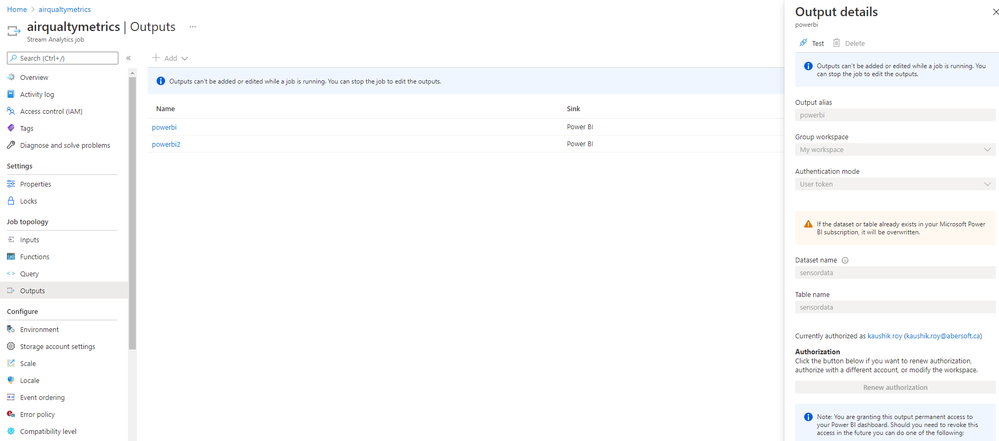999x441 pixels.
Task: Select Diagnose and solve problems
Action: (x=65, y=145)
